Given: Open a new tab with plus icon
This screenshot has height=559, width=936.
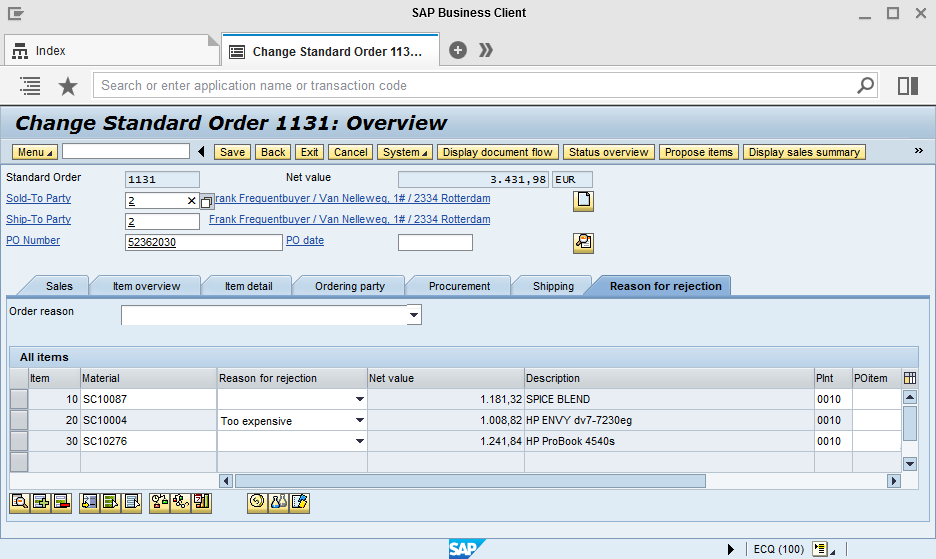Looking at the screenshot, I should tap(458, 50).
